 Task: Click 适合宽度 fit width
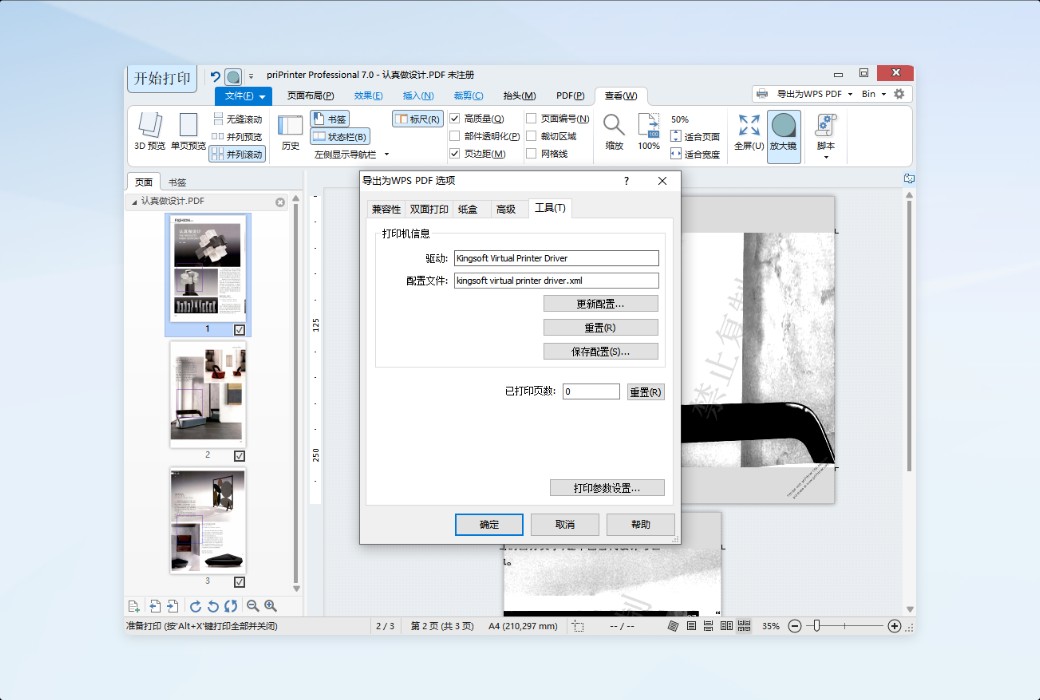[695, 154]
